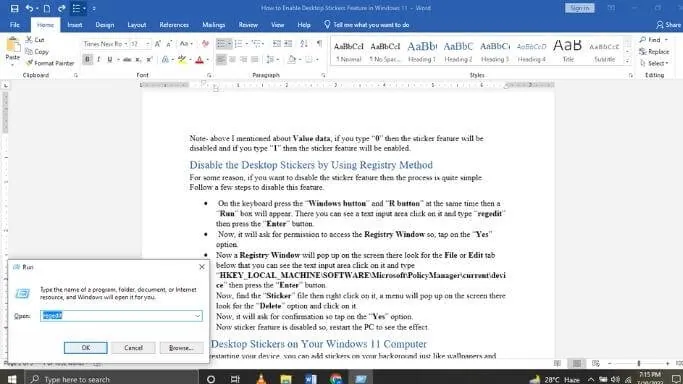Apply red font color

pyautogui.click(x=199, y=59)
